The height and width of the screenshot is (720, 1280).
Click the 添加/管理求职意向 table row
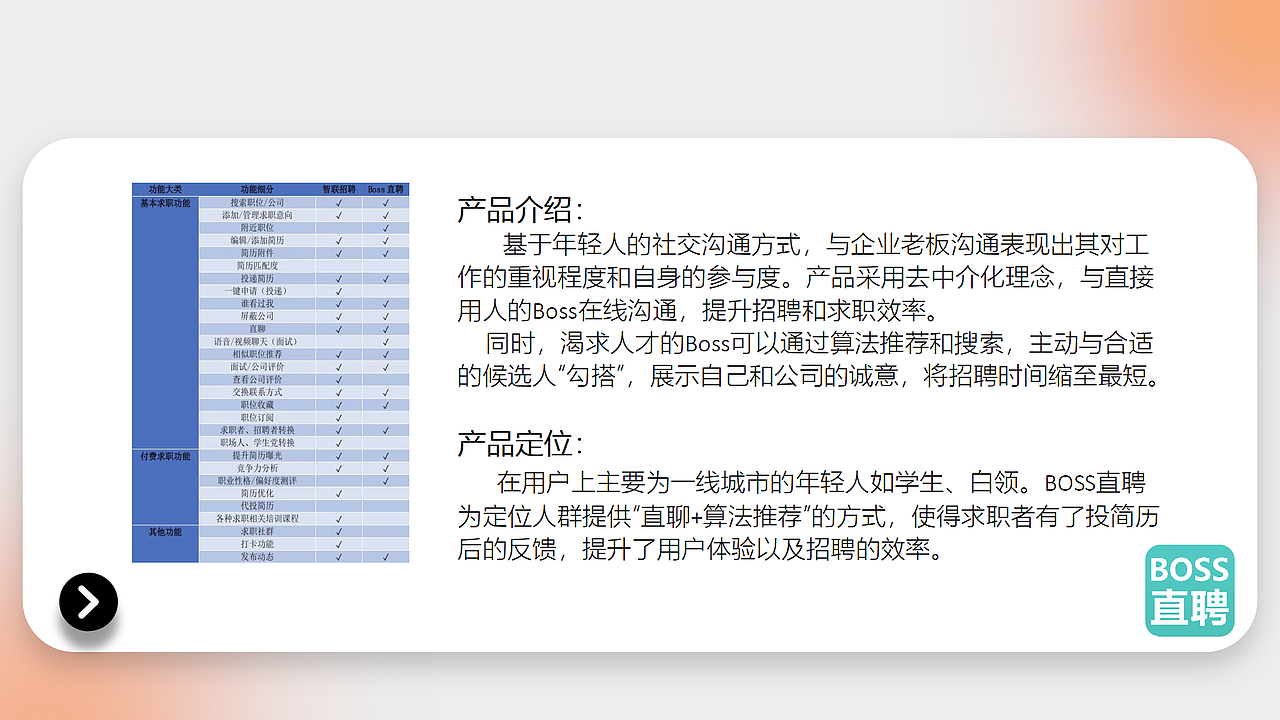[x=304, y=215]
